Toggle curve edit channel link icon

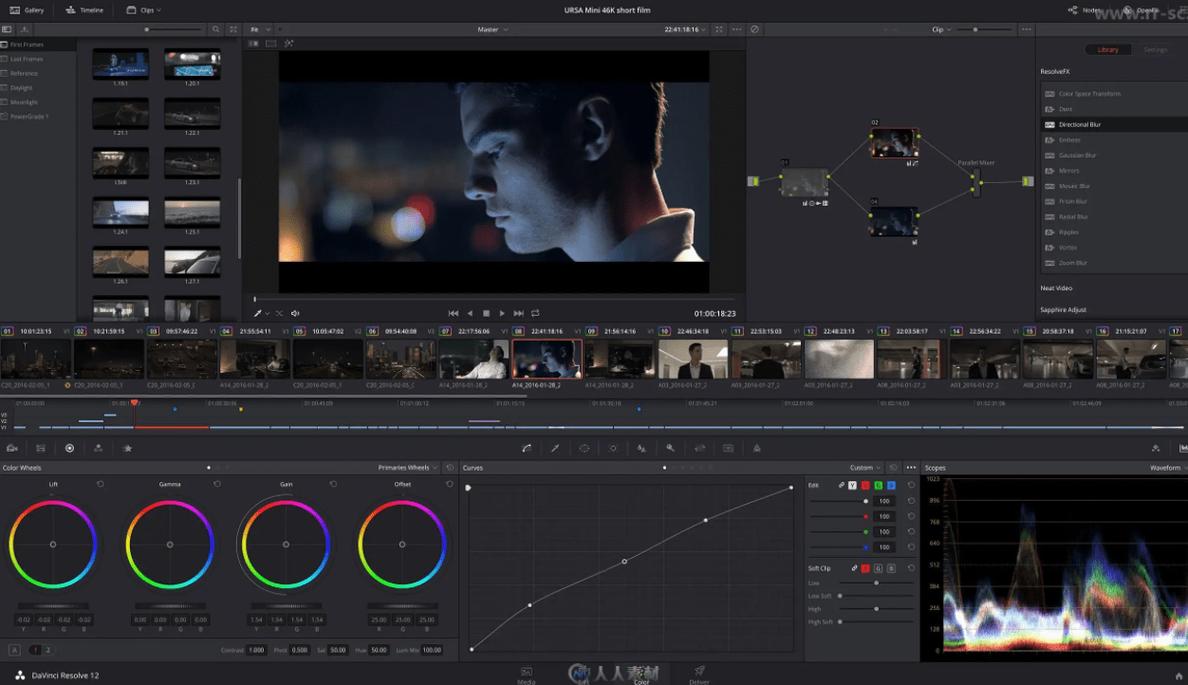(841, 485)
